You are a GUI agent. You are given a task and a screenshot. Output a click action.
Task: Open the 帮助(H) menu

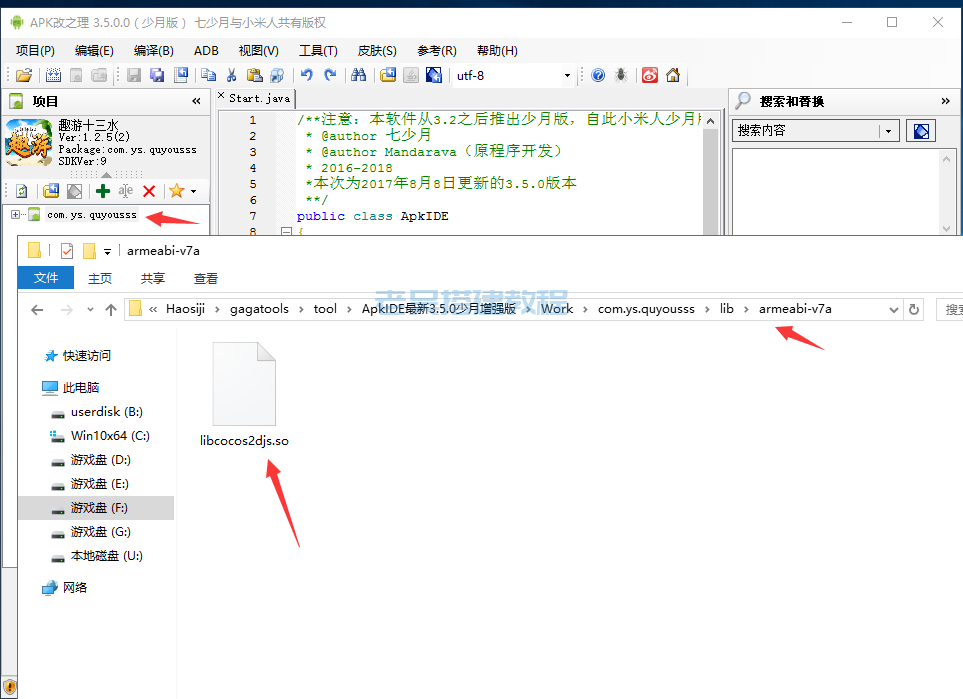click(497, 50)
